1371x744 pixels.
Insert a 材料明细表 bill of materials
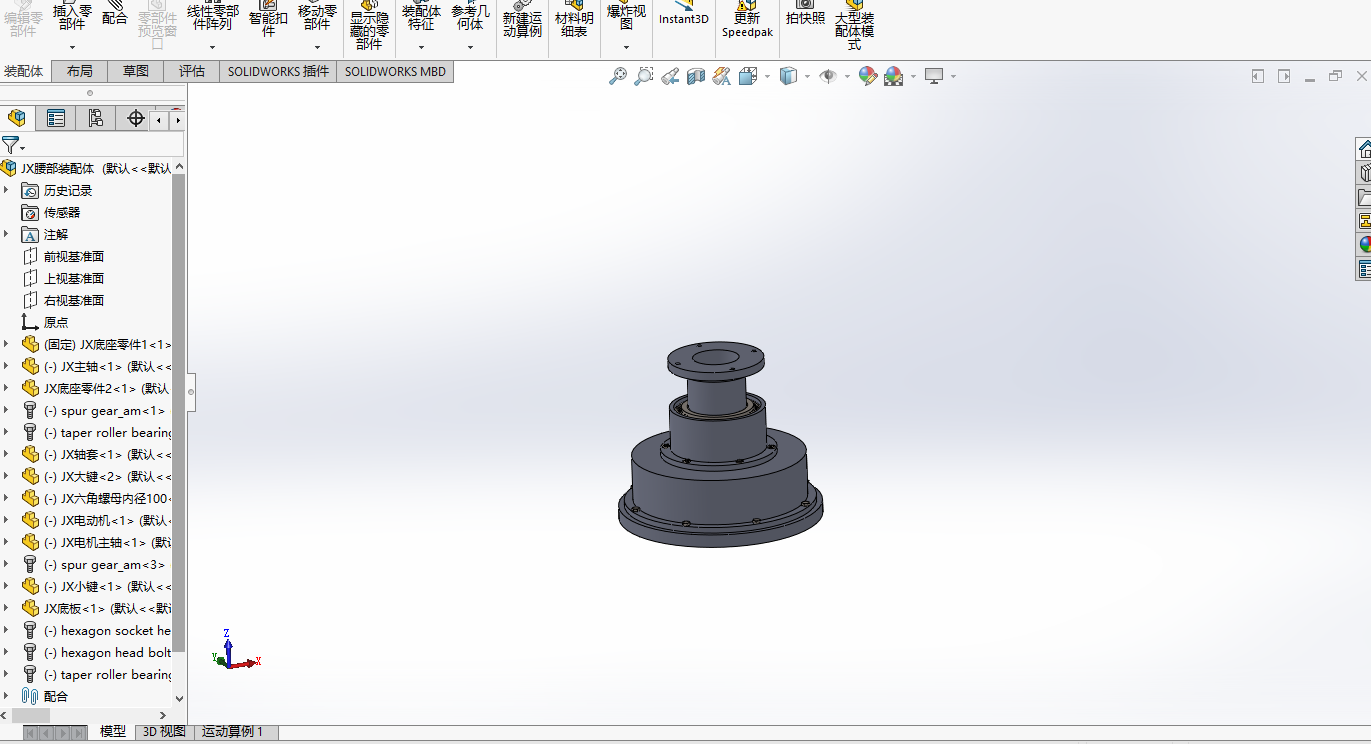tap(574, 20)
